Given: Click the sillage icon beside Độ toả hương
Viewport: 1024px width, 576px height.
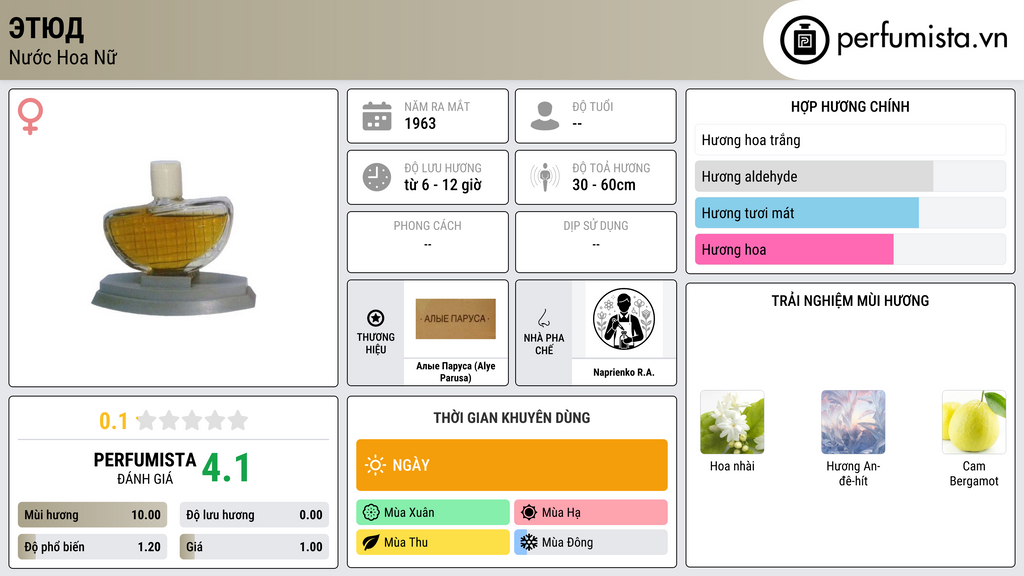Looking at the screenshot, I should tap(545, 177).
